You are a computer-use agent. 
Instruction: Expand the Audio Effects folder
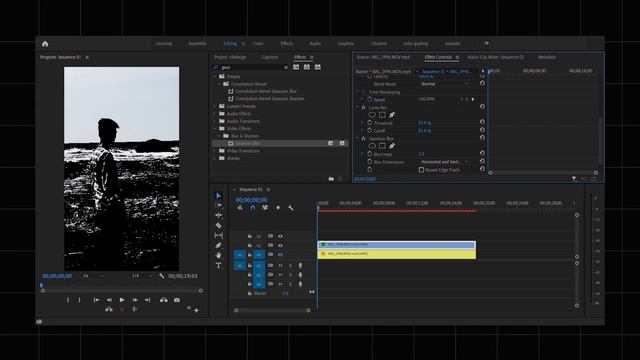(x=215, y=114)
